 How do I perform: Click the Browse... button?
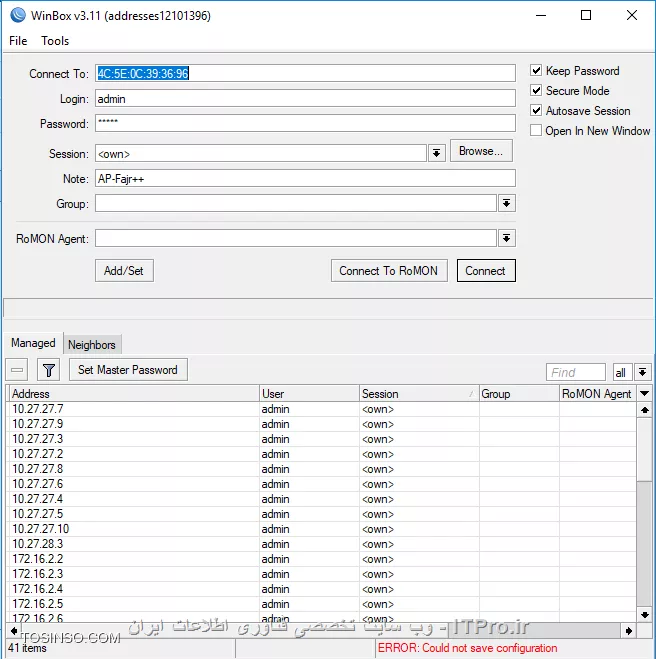click(481, 151)
